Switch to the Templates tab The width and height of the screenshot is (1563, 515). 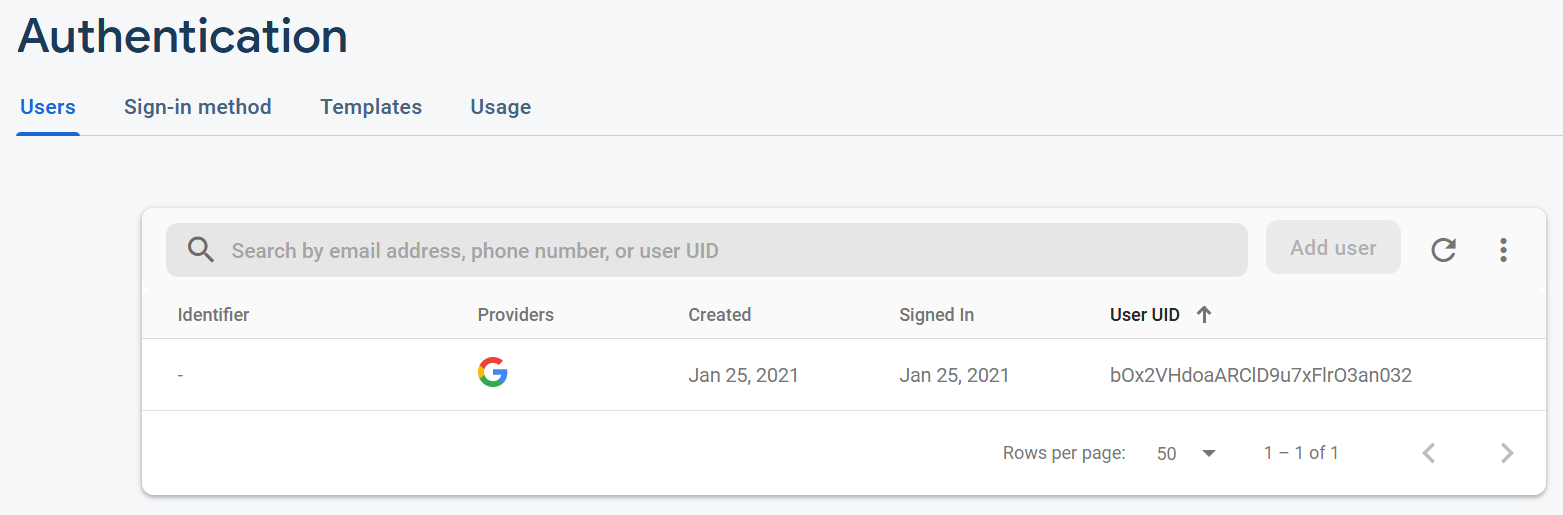[x=371, y=107]
